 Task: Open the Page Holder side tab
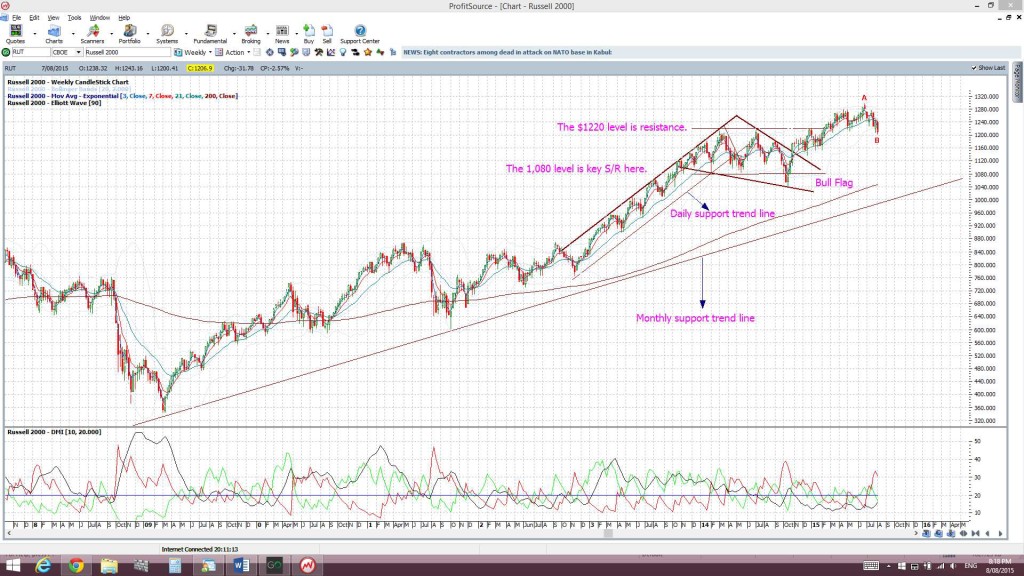click(x=1017, y=82)
